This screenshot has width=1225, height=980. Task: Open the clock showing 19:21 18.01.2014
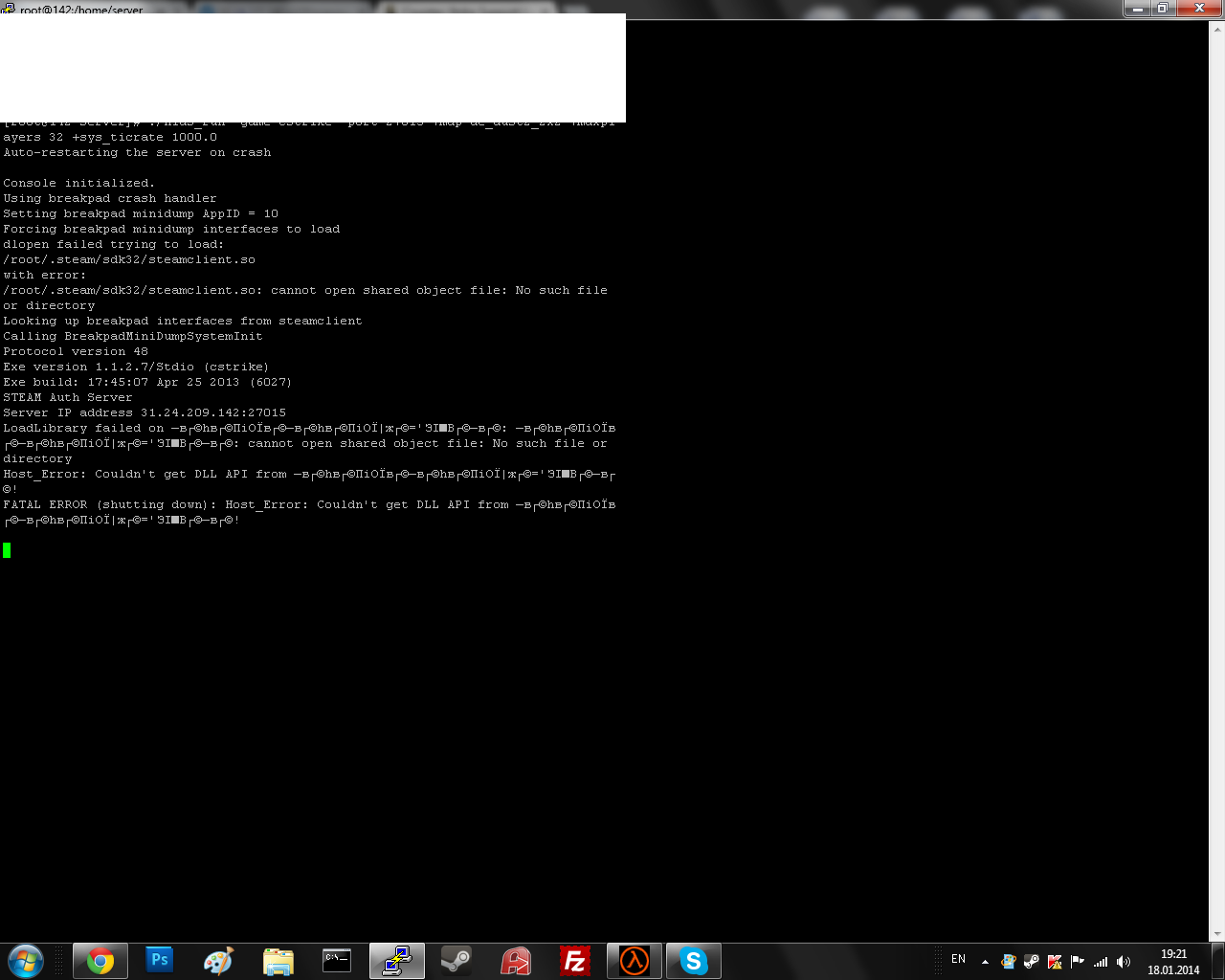1173,962
